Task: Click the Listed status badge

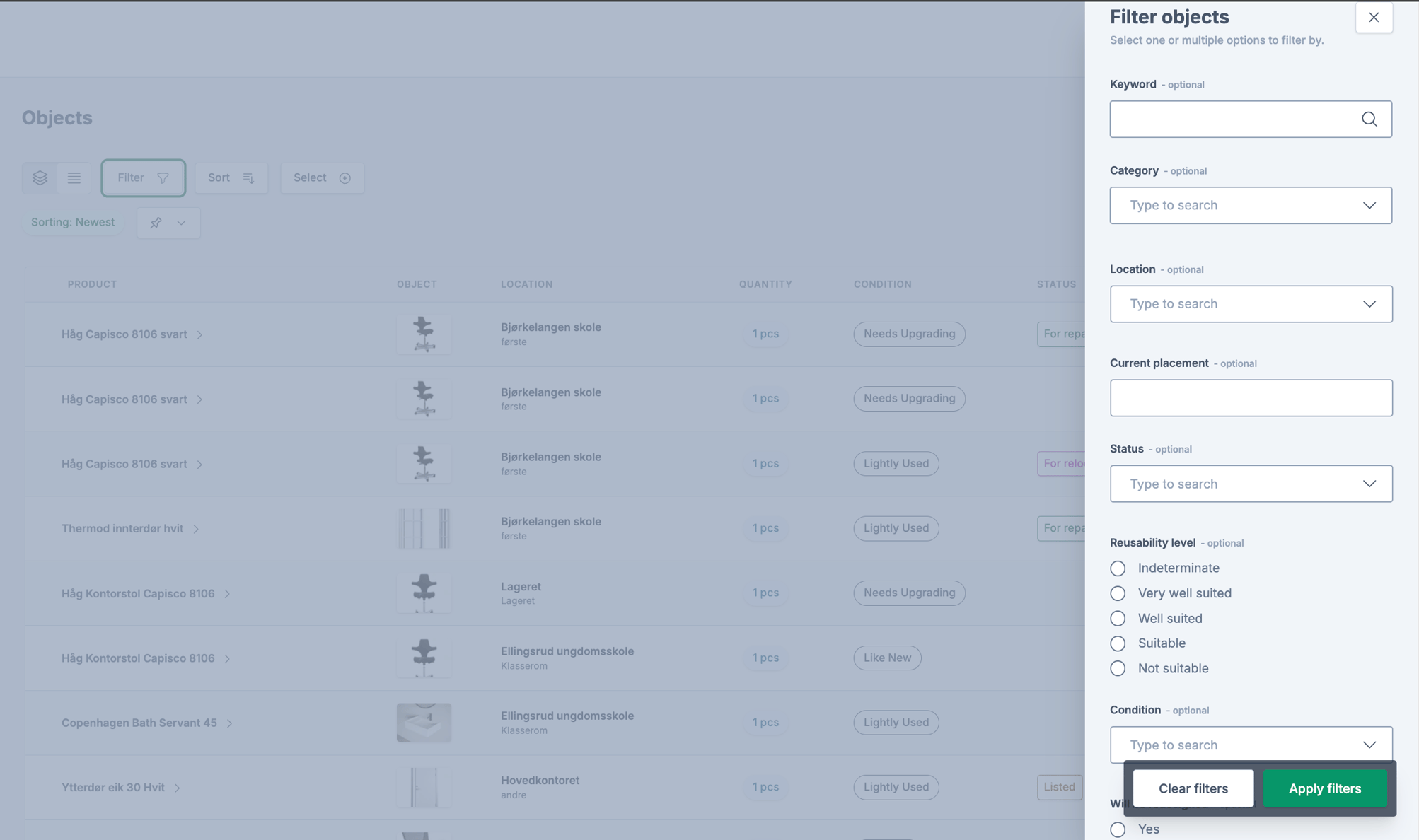Action: click(1059, 787)
